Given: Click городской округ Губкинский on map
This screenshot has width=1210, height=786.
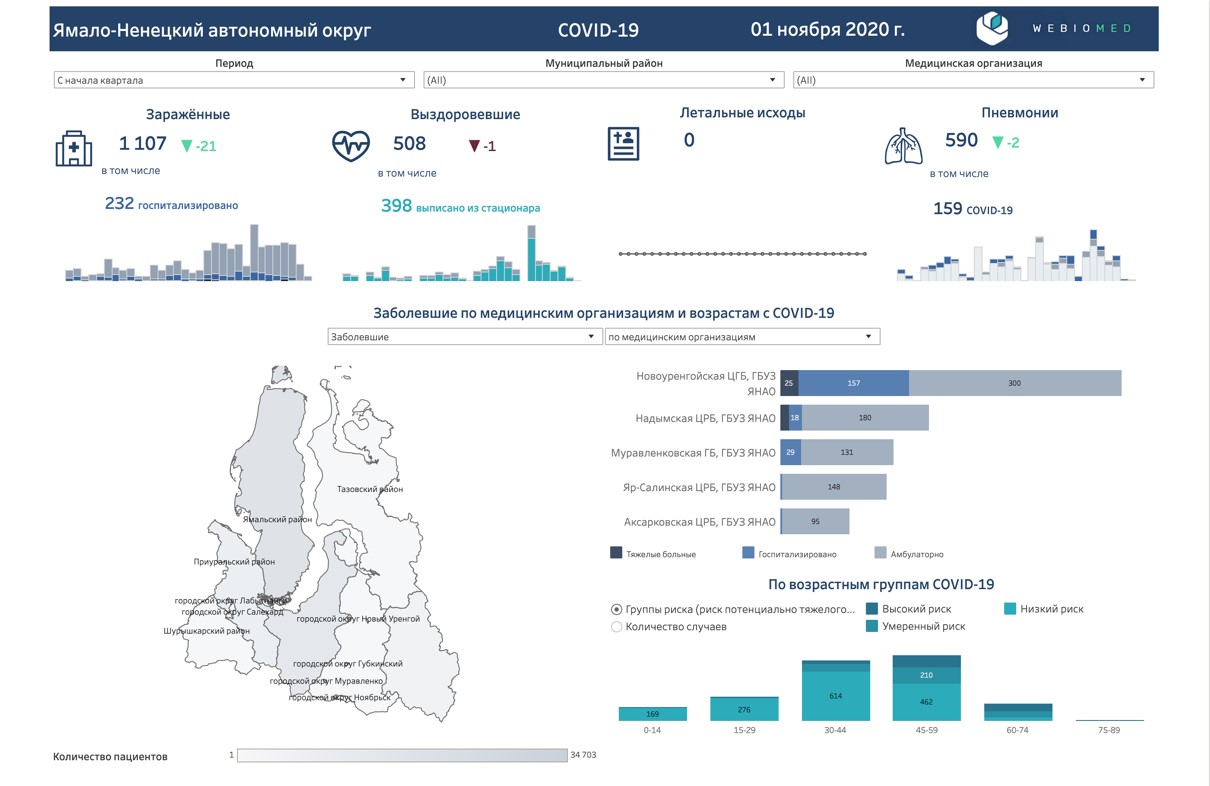Looking at the screenshot, I should pos(348,663).
